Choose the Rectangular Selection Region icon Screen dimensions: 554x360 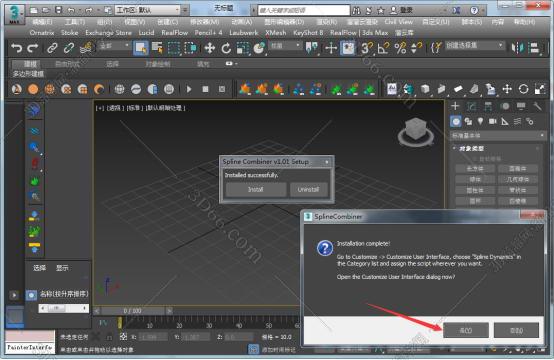point(173,48)
